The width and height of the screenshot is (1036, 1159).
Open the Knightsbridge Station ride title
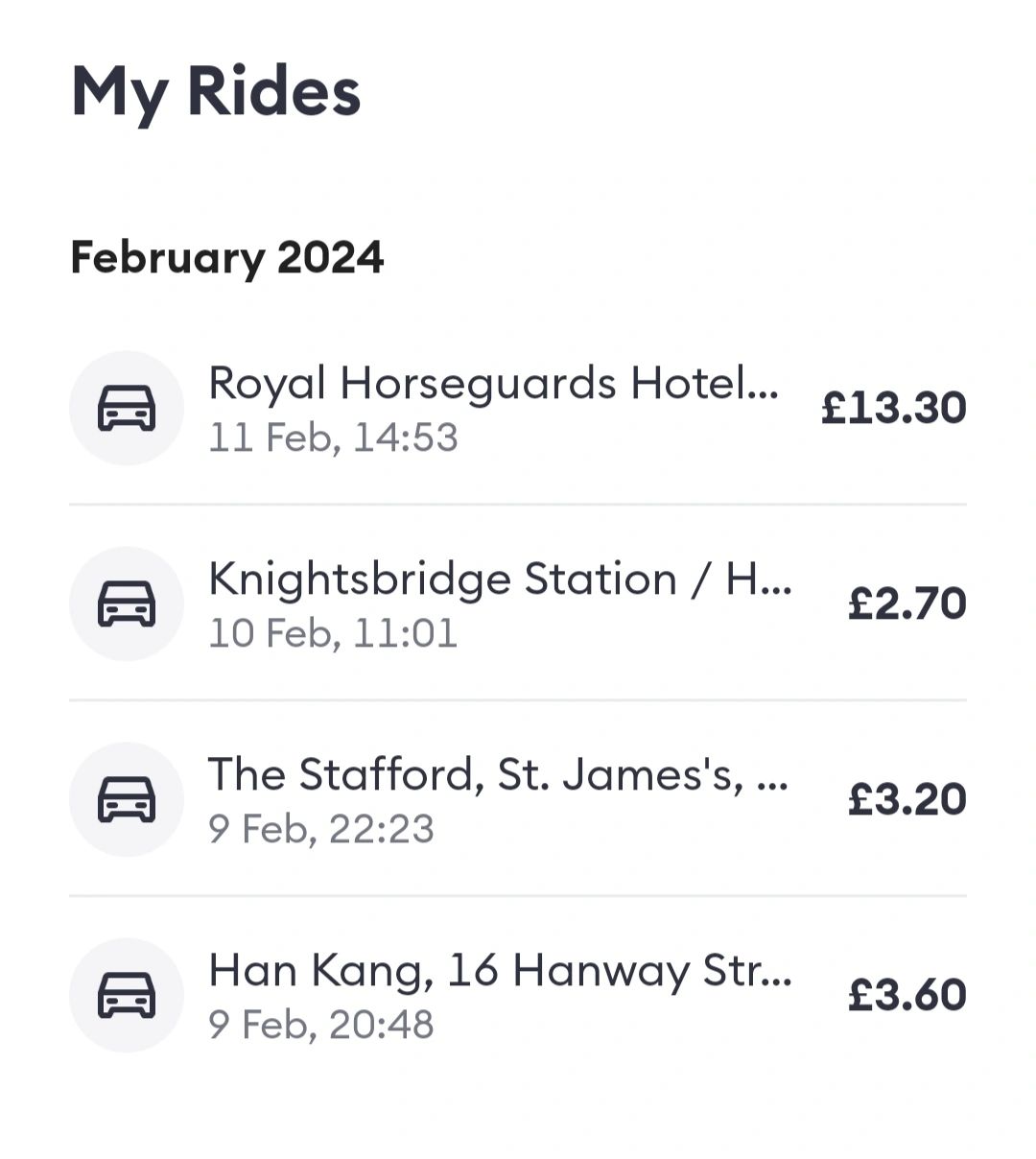(x=500, y=579)
